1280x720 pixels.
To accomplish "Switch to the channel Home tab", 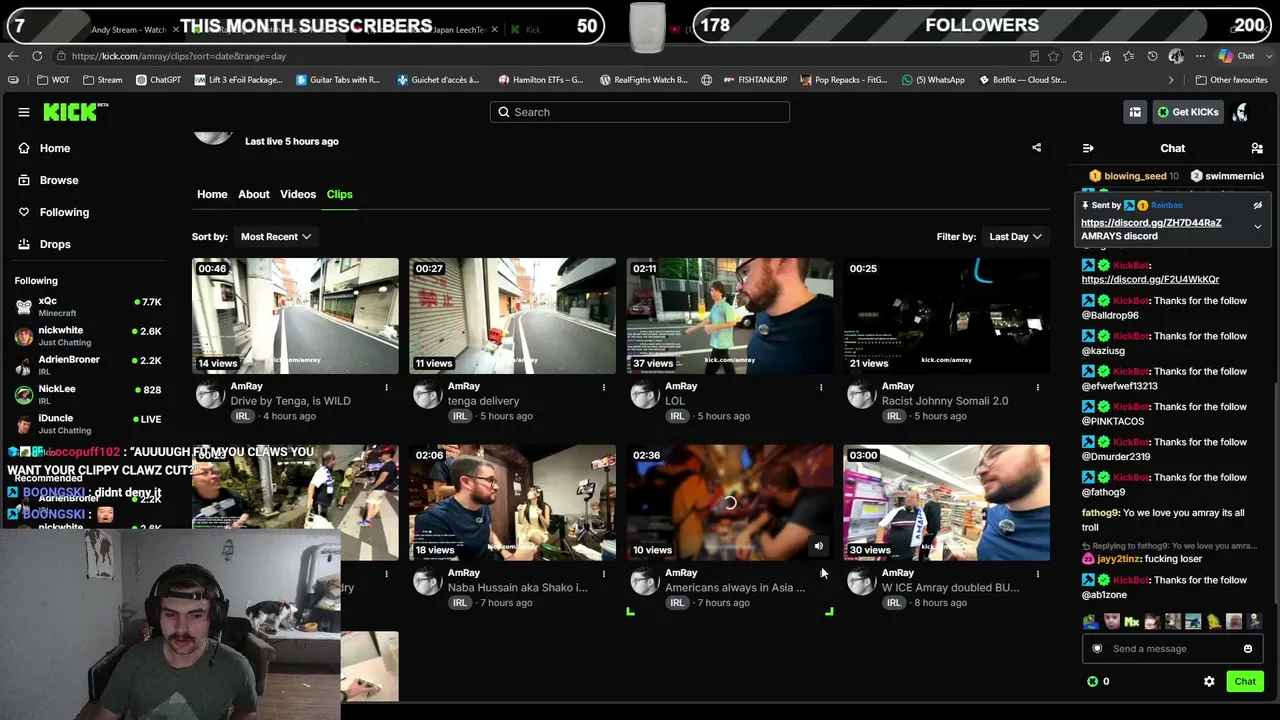I will tap(212, 194).
